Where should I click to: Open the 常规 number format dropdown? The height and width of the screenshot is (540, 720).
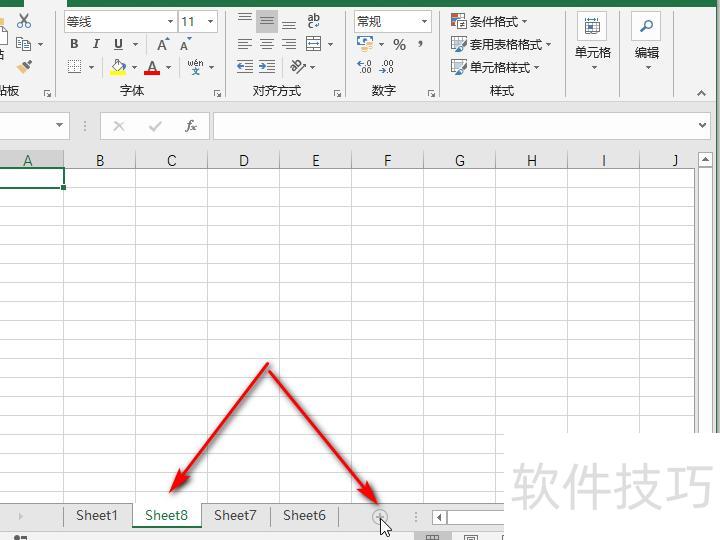[x=424, y=22]
